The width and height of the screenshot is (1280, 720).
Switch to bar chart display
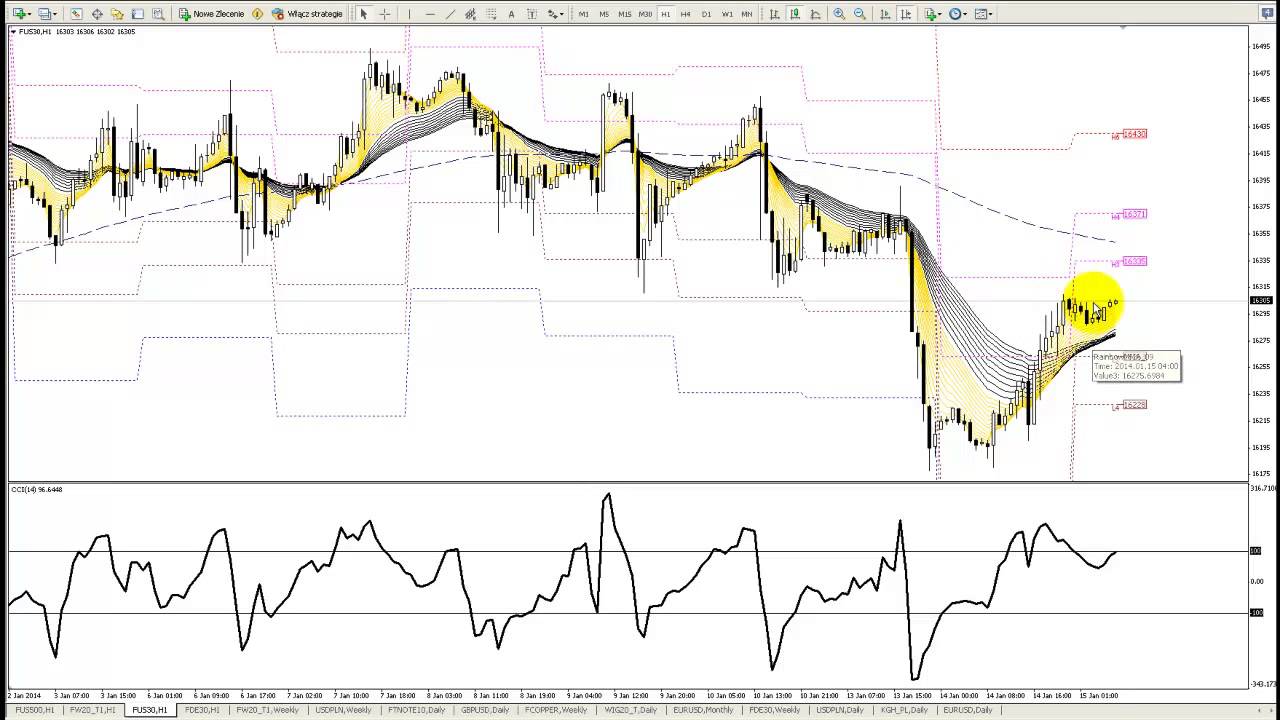pyautogui.click(x=775, y=14)
